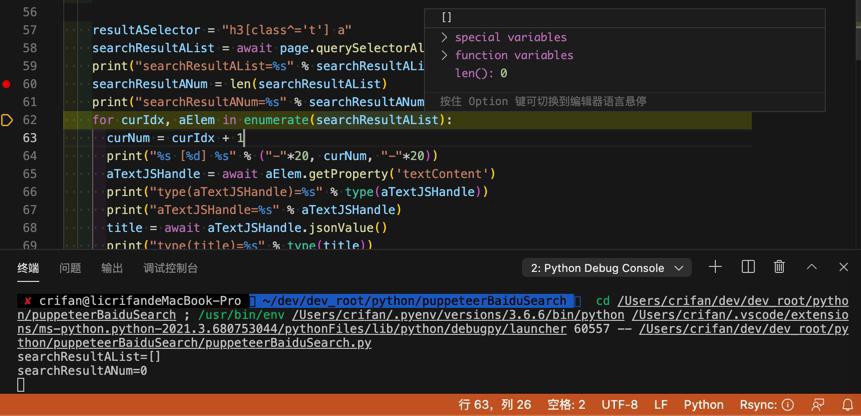Open notifications bell in status bar
Viewport: 861px width, 416px height.
(x=847, y=405)
